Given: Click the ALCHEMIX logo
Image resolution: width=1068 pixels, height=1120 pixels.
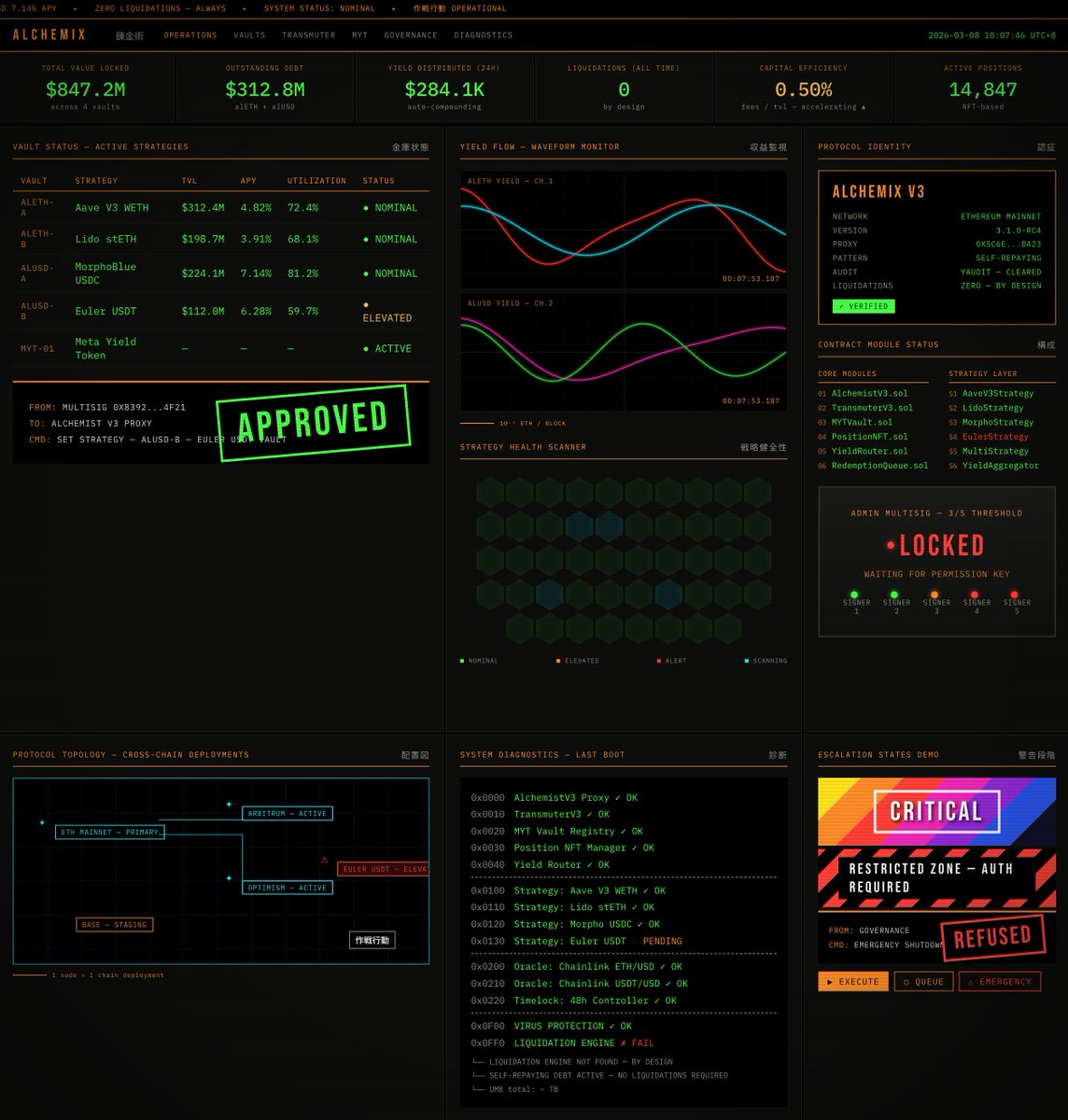Looking at the screenshot, I should pyautogui.click(x=49, y=35).
